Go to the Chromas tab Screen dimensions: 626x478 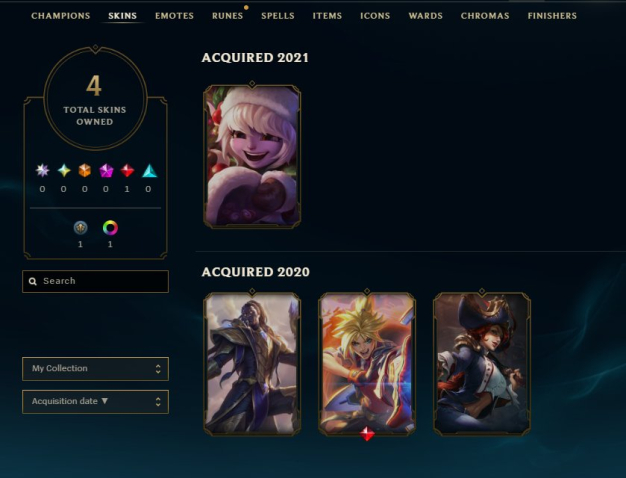485,16
